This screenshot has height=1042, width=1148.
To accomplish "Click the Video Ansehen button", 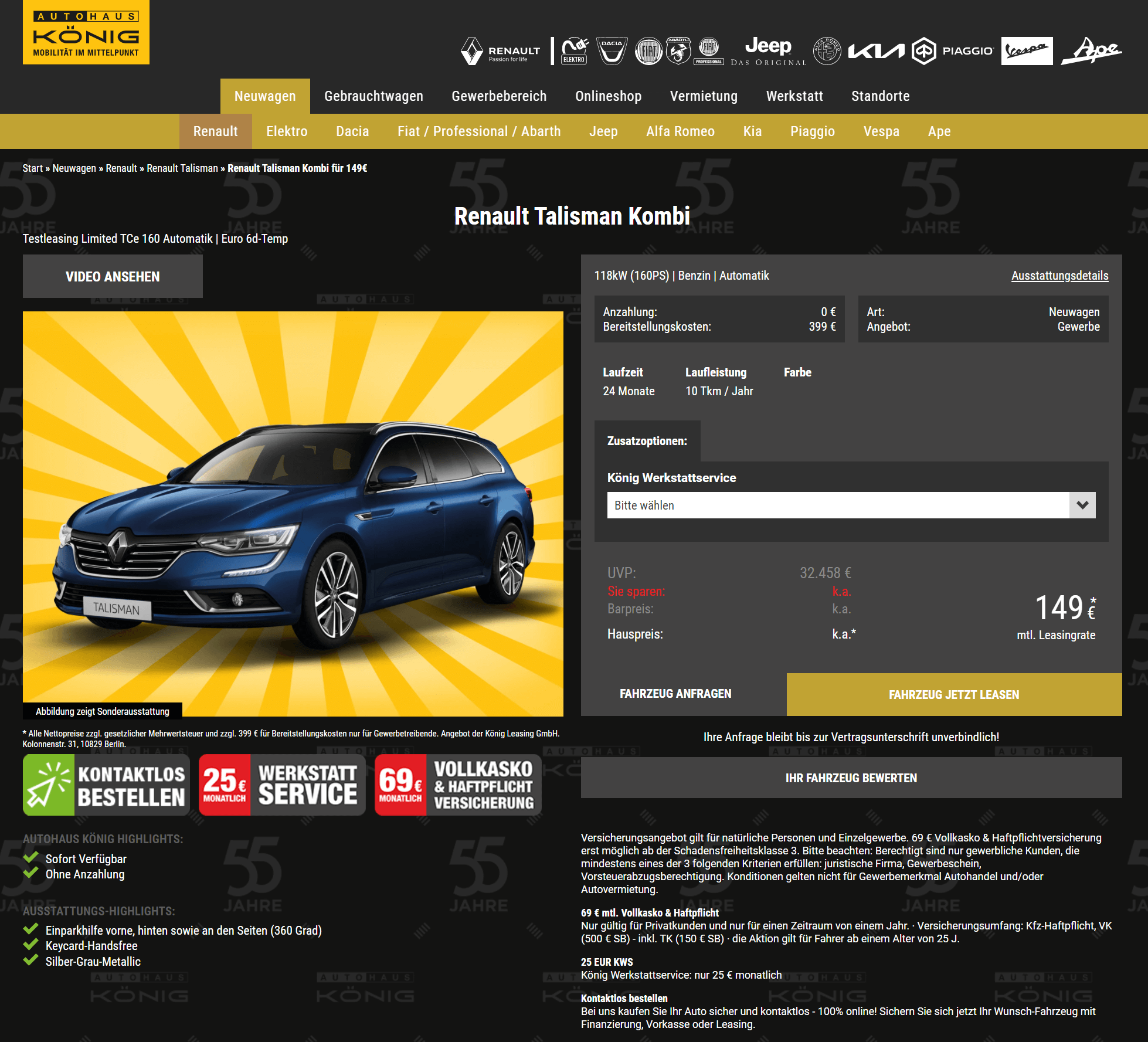I will [x=113, y=276].
